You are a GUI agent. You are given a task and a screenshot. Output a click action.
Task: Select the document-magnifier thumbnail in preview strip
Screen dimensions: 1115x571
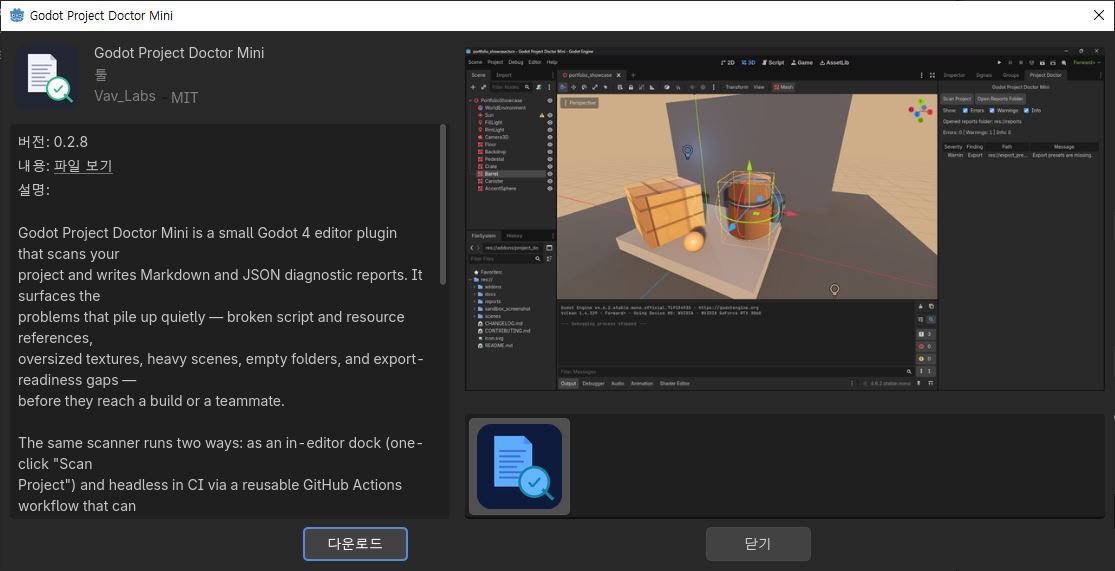click(x=519, y=466)
